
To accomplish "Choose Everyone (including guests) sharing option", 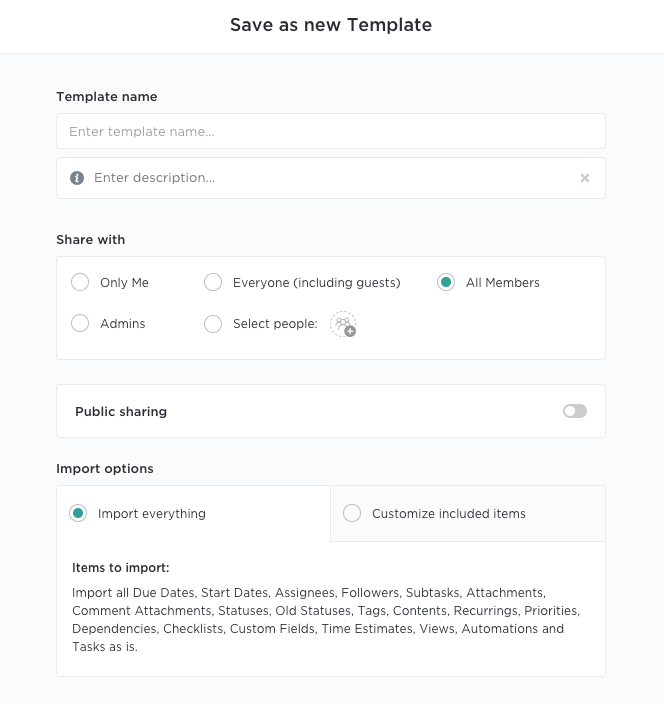I will tap(213, 283).
